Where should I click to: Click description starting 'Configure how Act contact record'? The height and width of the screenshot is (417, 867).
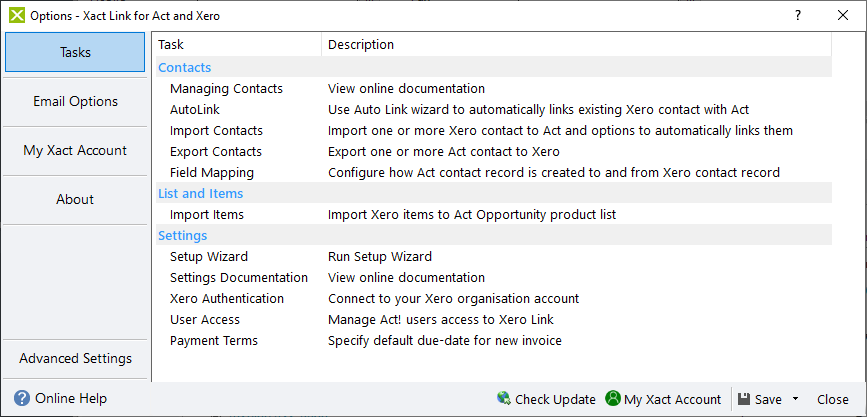pyautogui.click(x=554, y=173)
